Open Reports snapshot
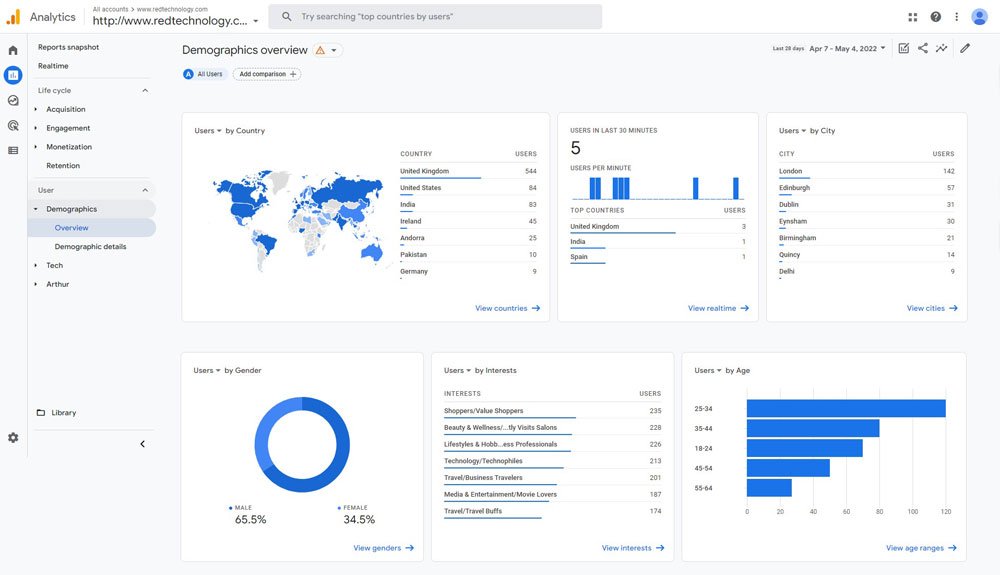 [68, 47]
